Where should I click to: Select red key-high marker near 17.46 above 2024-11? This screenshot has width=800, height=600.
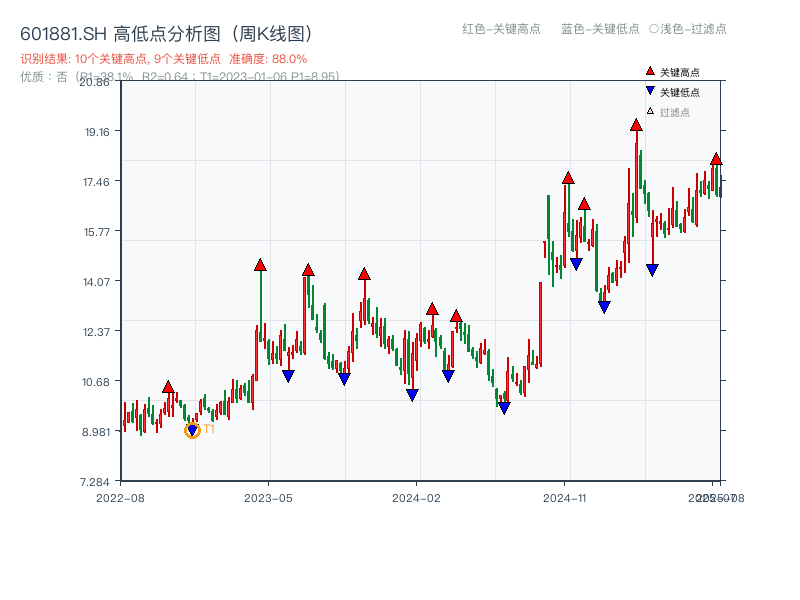coord(568,178)
